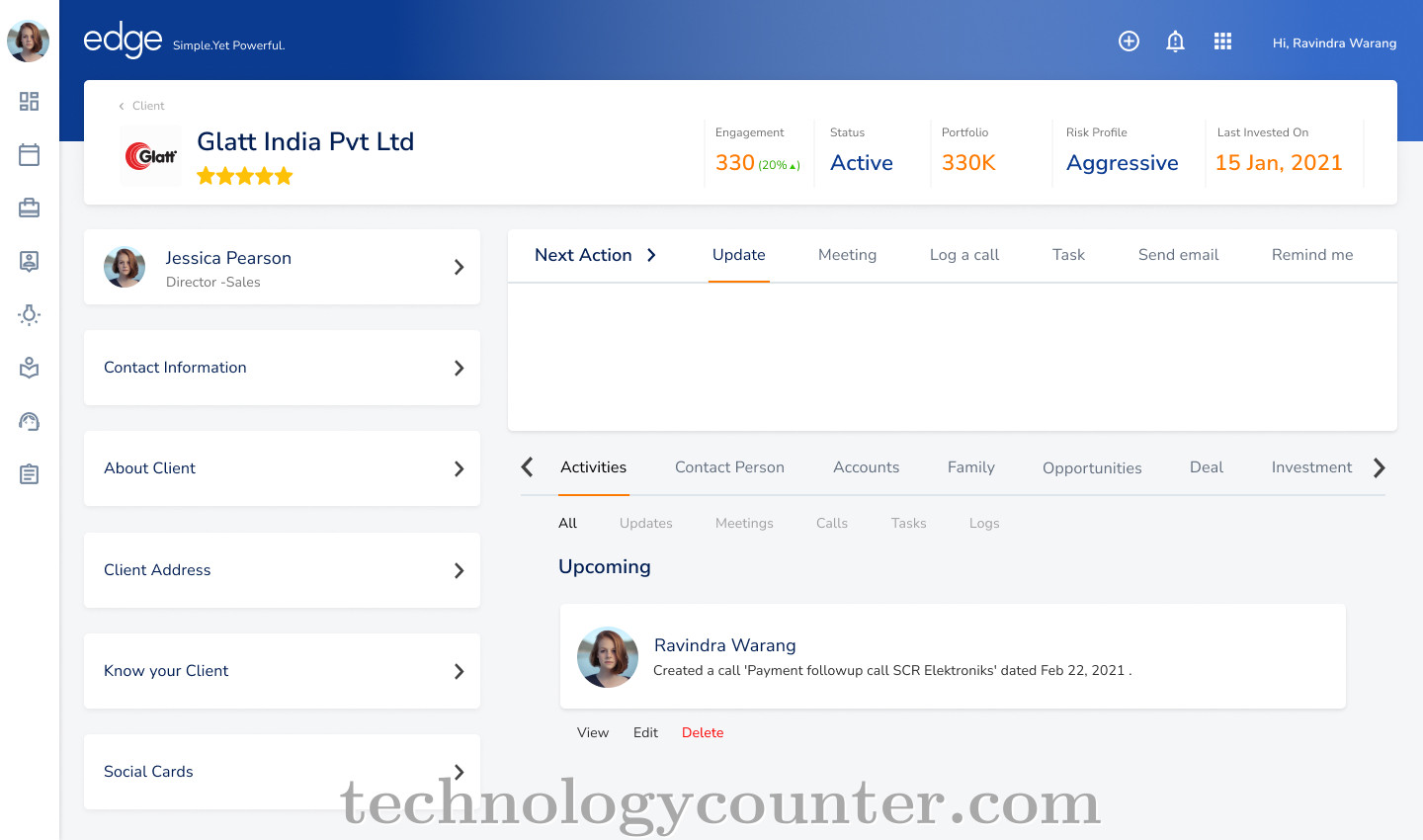
Task: Switch to the Investment tab
Action: tap(1311, 467)
